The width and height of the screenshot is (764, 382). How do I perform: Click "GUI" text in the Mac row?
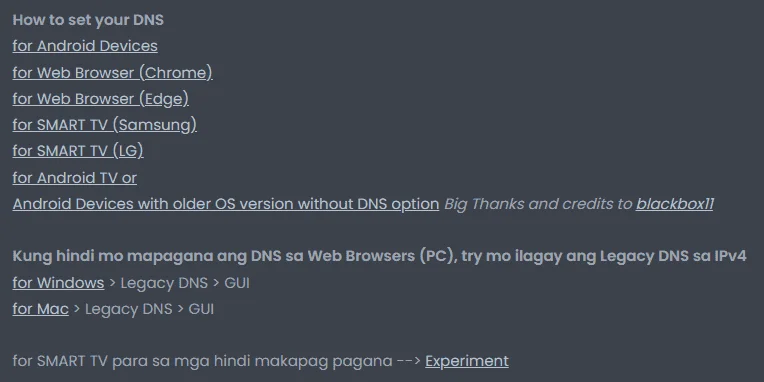coord(201,309)
